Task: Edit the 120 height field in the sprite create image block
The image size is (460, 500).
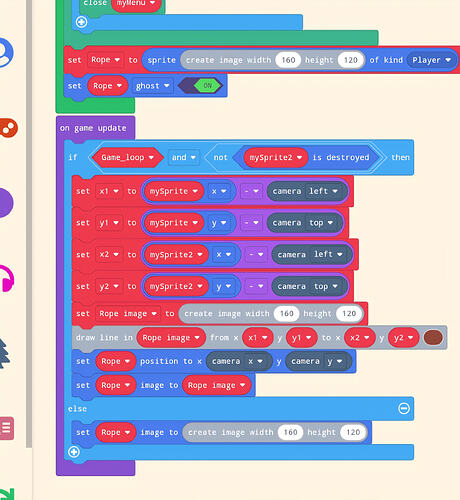Action: click(x=351, y=60)
